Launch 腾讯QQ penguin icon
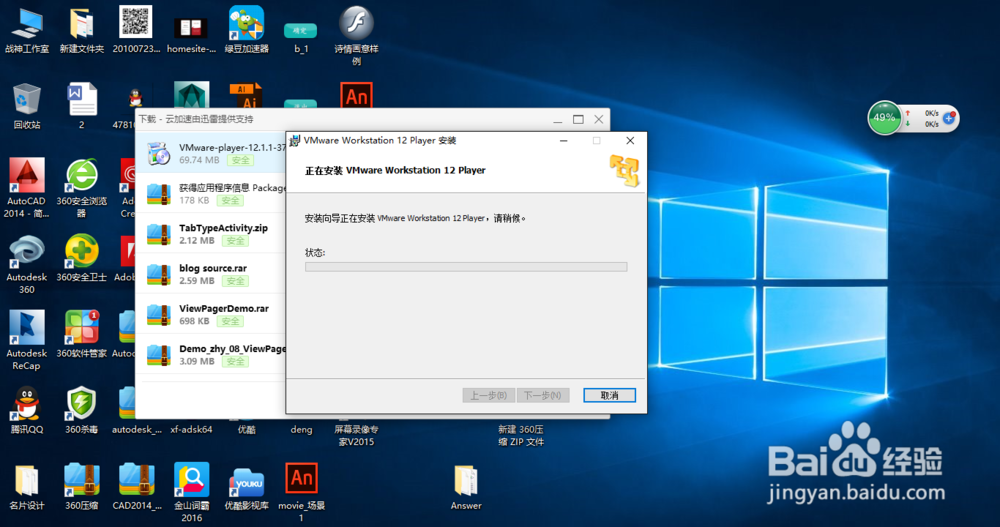 27,410
